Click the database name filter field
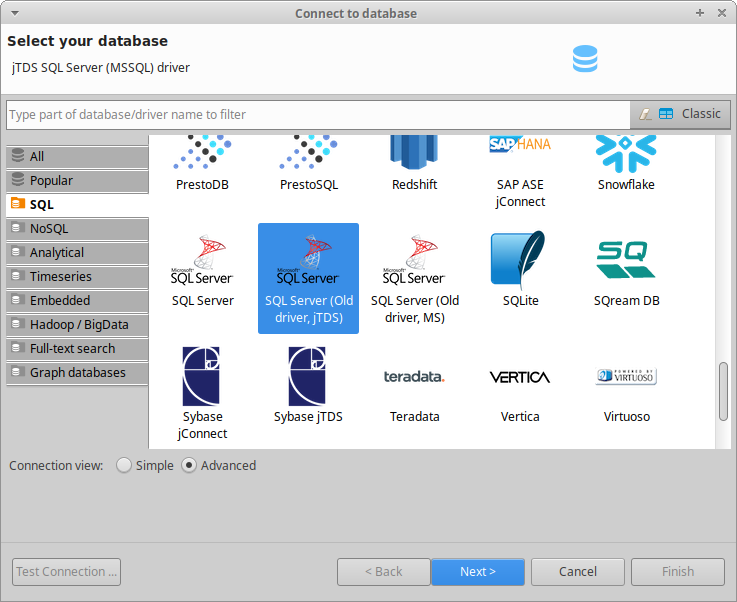The width and height of the screenshot is (737, 602). (318, 115)
